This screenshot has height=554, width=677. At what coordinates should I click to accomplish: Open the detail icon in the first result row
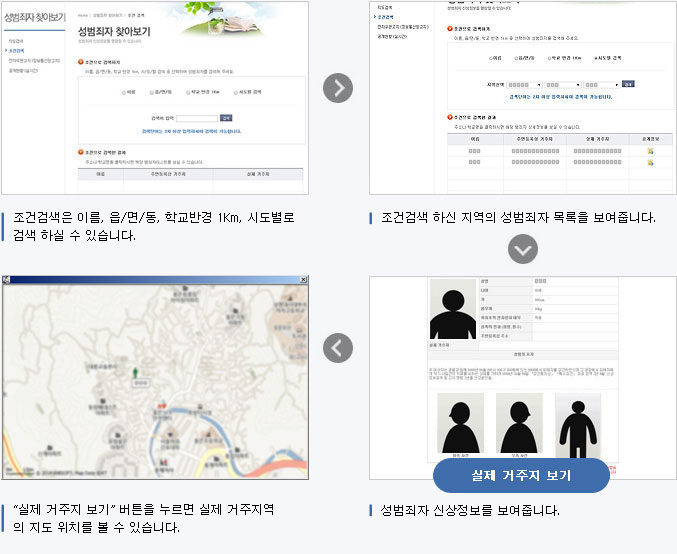(x=650, y=151)
